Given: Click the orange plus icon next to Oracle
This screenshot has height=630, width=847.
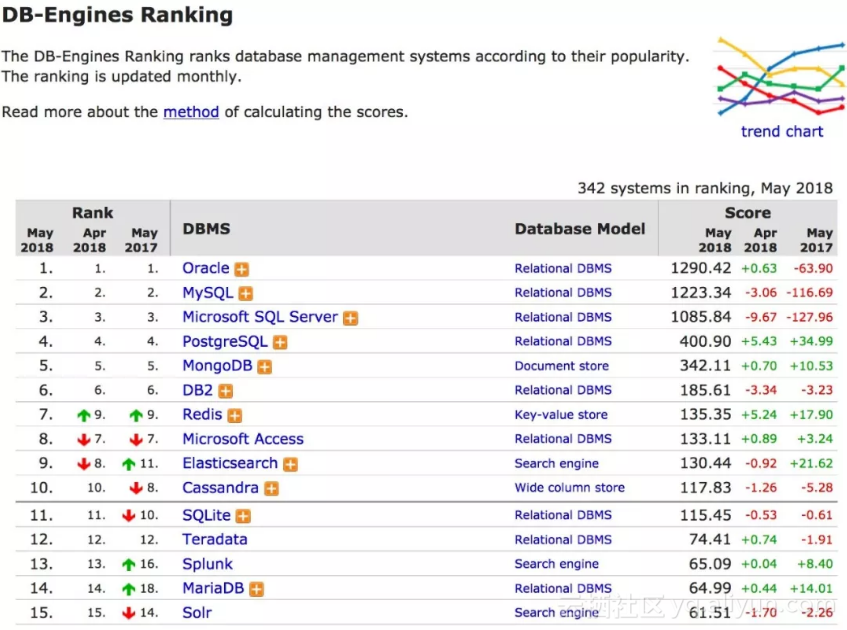Looking at the screenshot, I should [242, 269].
